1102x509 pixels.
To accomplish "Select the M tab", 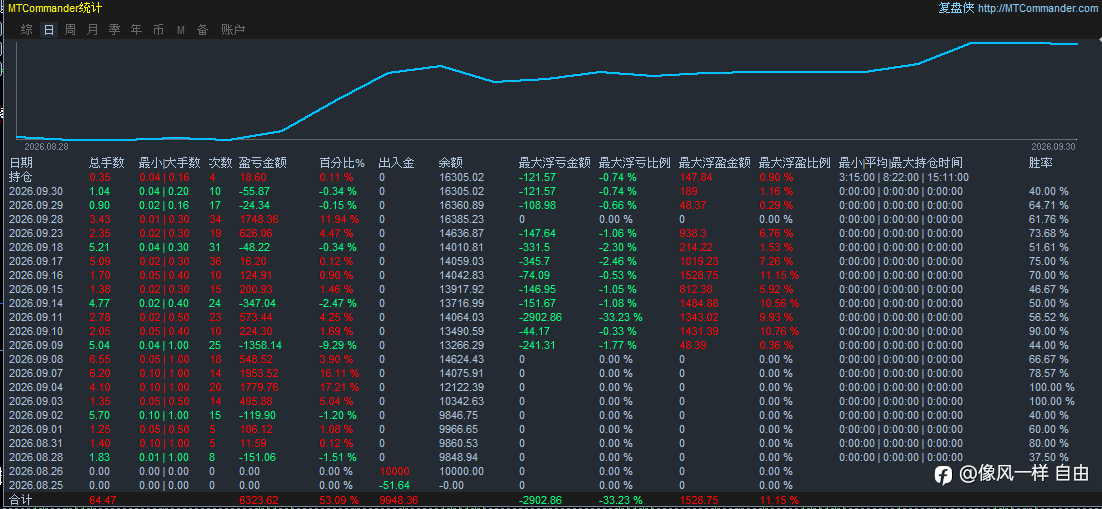I will tap(181, 30).
